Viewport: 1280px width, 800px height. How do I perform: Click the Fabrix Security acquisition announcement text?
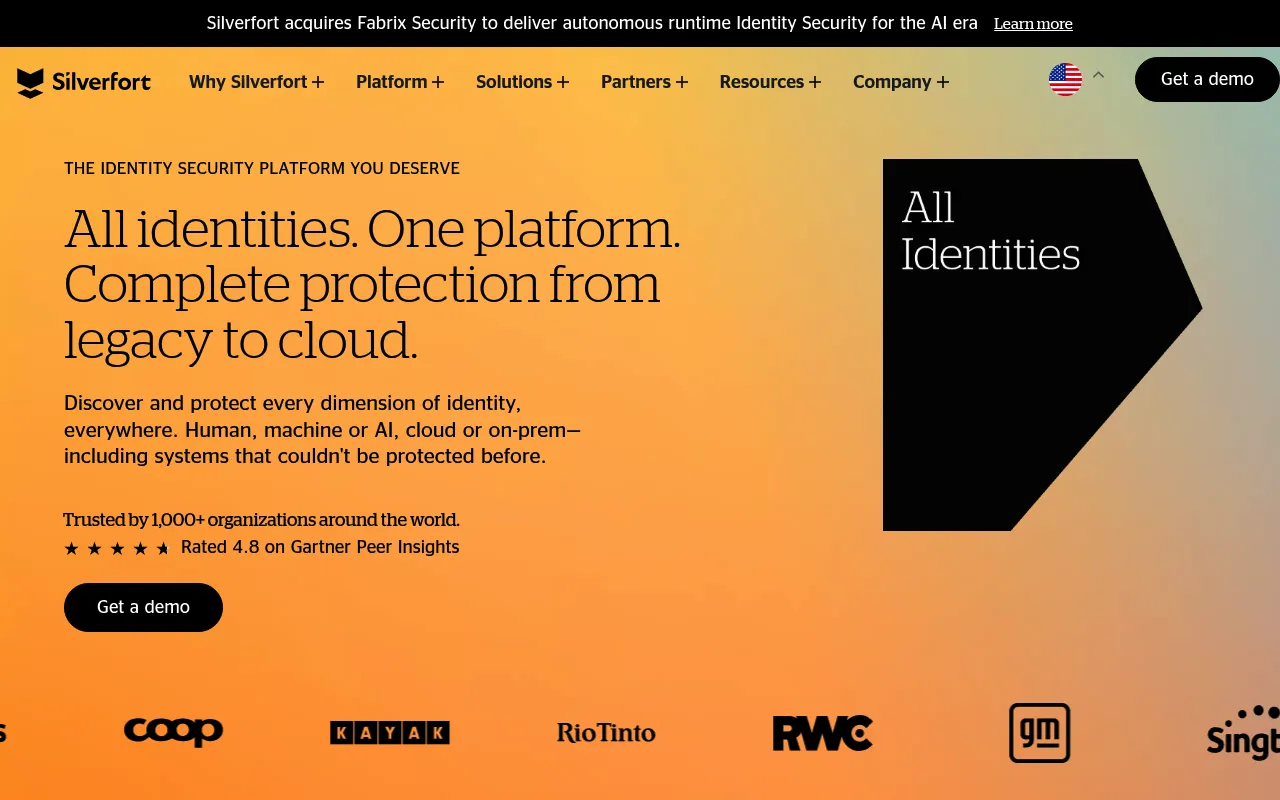click(x=592, y=23)
